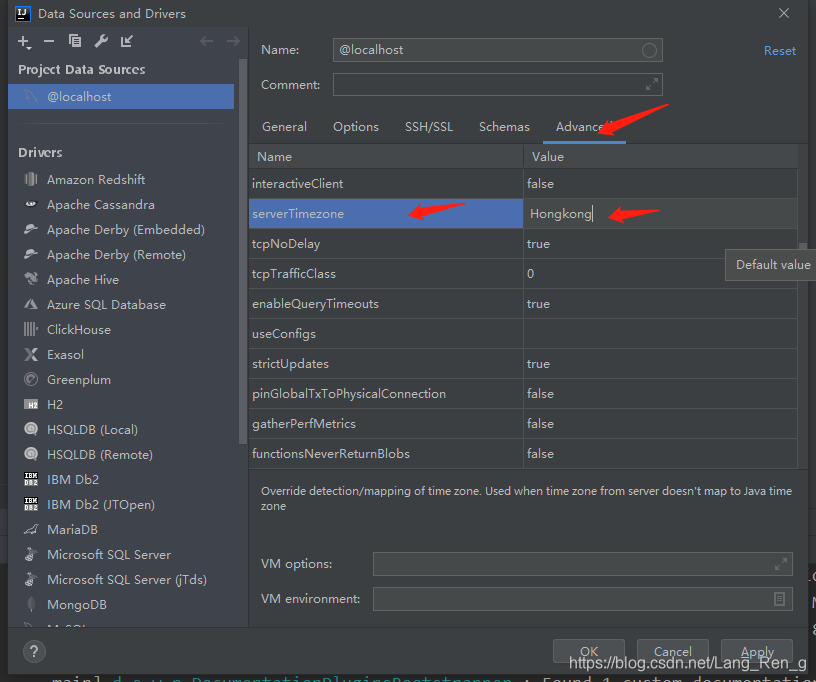This screenshot has height=682, width=816.
Task: Switch to the General tab
Action: (x=284, y=126)
